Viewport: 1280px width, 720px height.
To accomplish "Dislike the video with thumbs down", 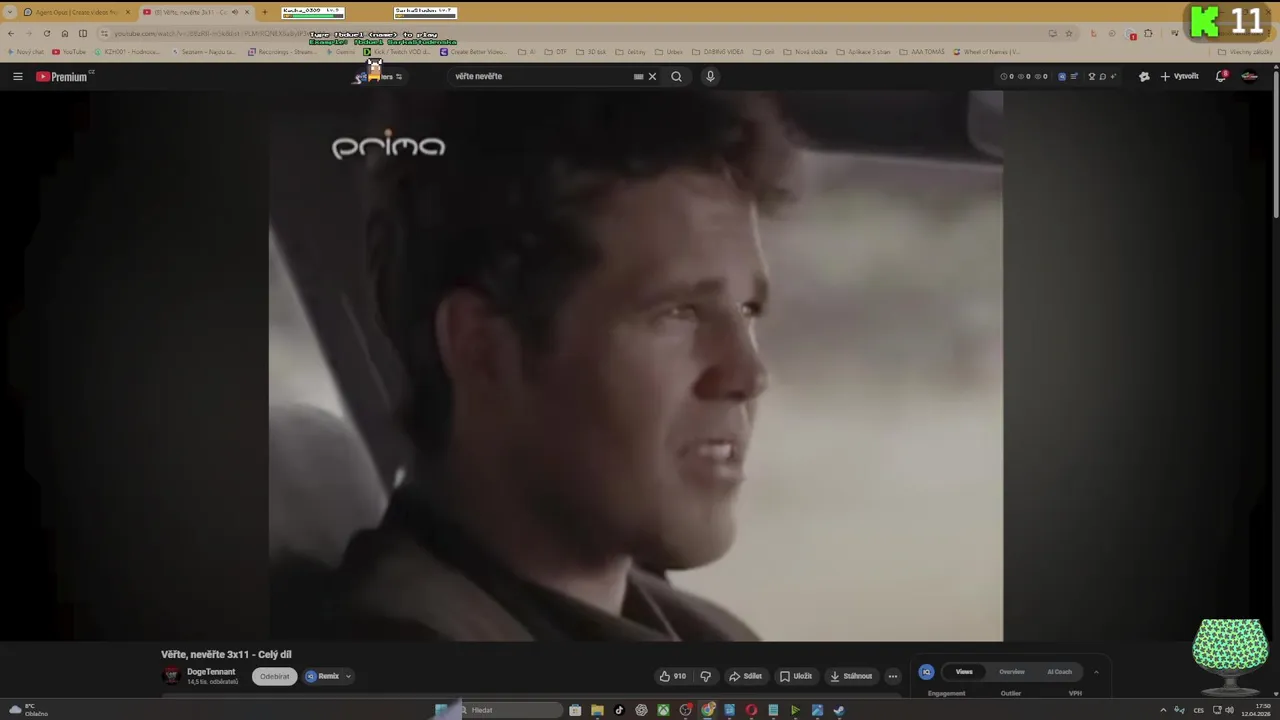I will 705,676.
